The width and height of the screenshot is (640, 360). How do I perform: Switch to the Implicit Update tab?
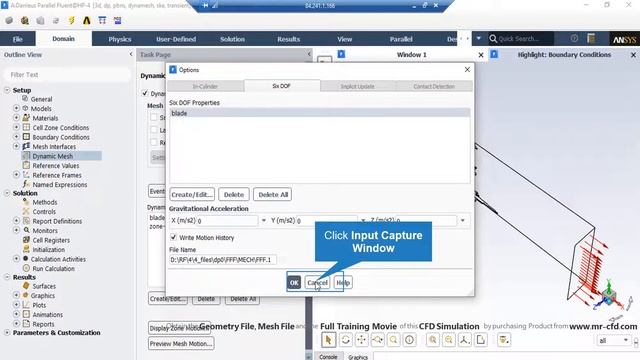(x=358, y=86)
